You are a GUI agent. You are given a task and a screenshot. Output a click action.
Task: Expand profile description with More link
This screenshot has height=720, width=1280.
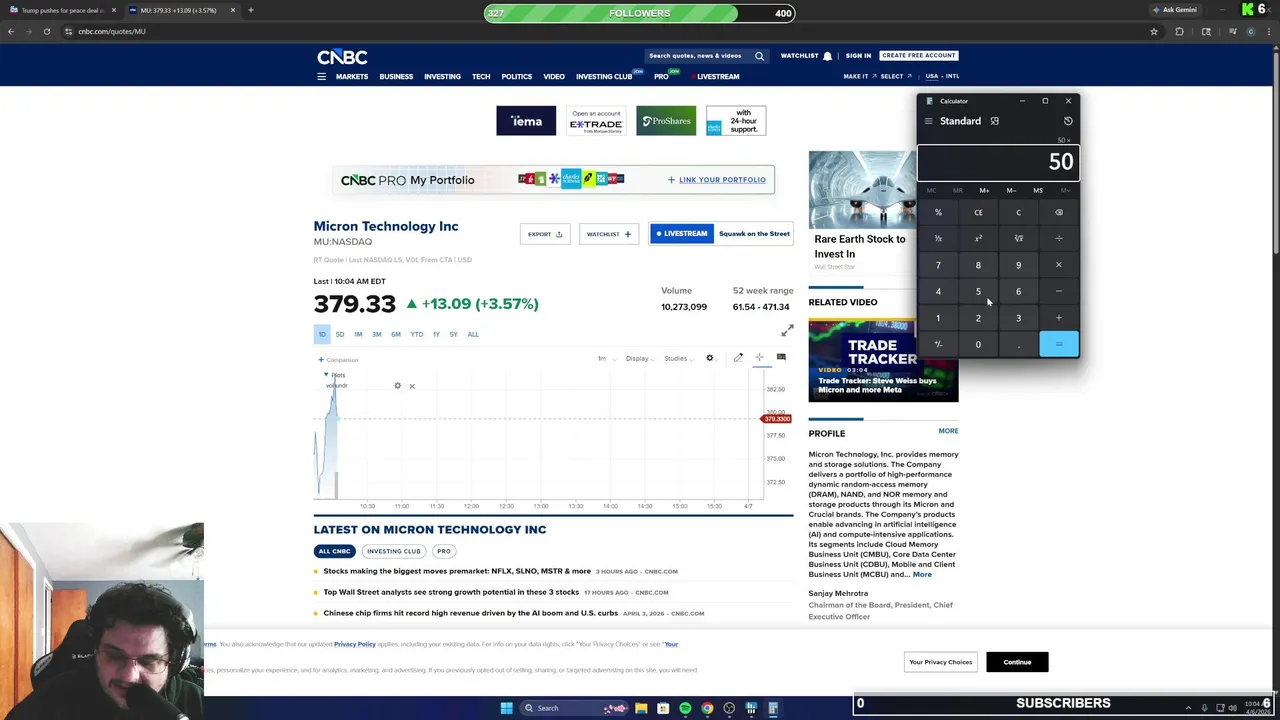click(922, 574)
